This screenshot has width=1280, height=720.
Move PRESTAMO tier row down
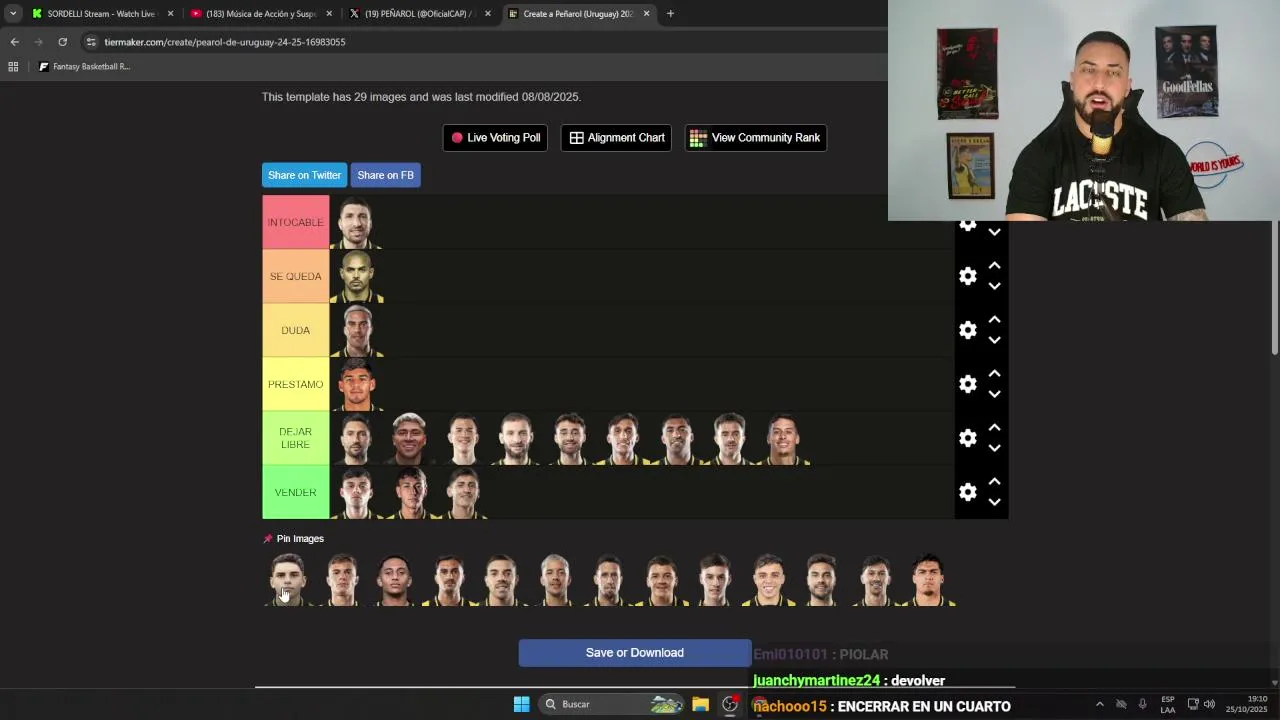[x=994, y=394]
